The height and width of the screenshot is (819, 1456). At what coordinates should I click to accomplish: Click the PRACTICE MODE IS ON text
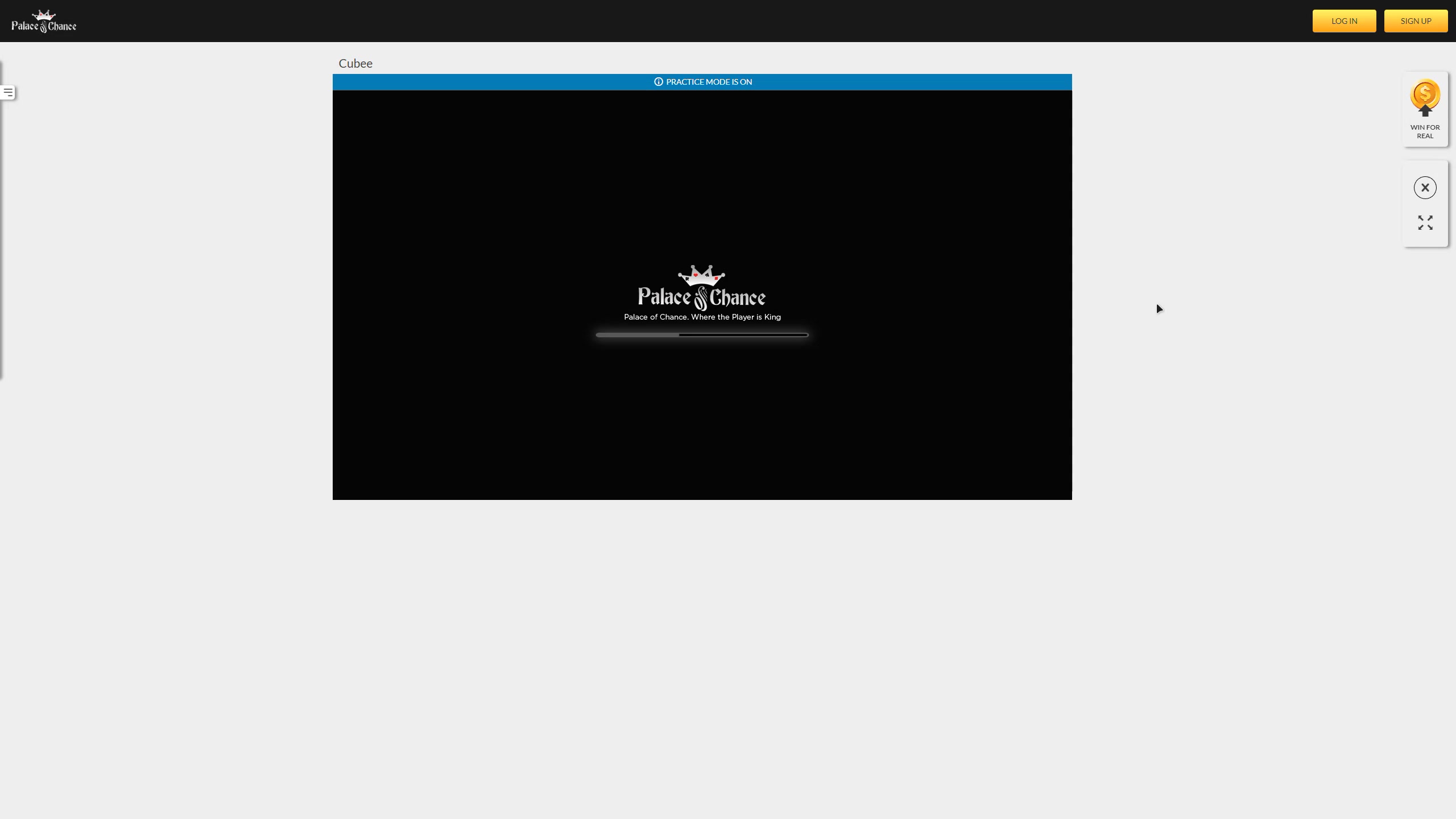point(709,82)
